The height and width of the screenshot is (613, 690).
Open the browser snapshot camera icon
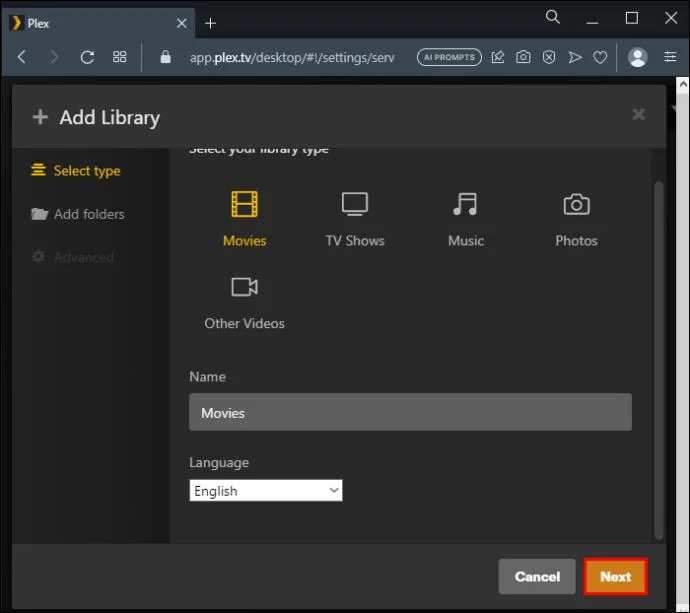coord(523,57)
